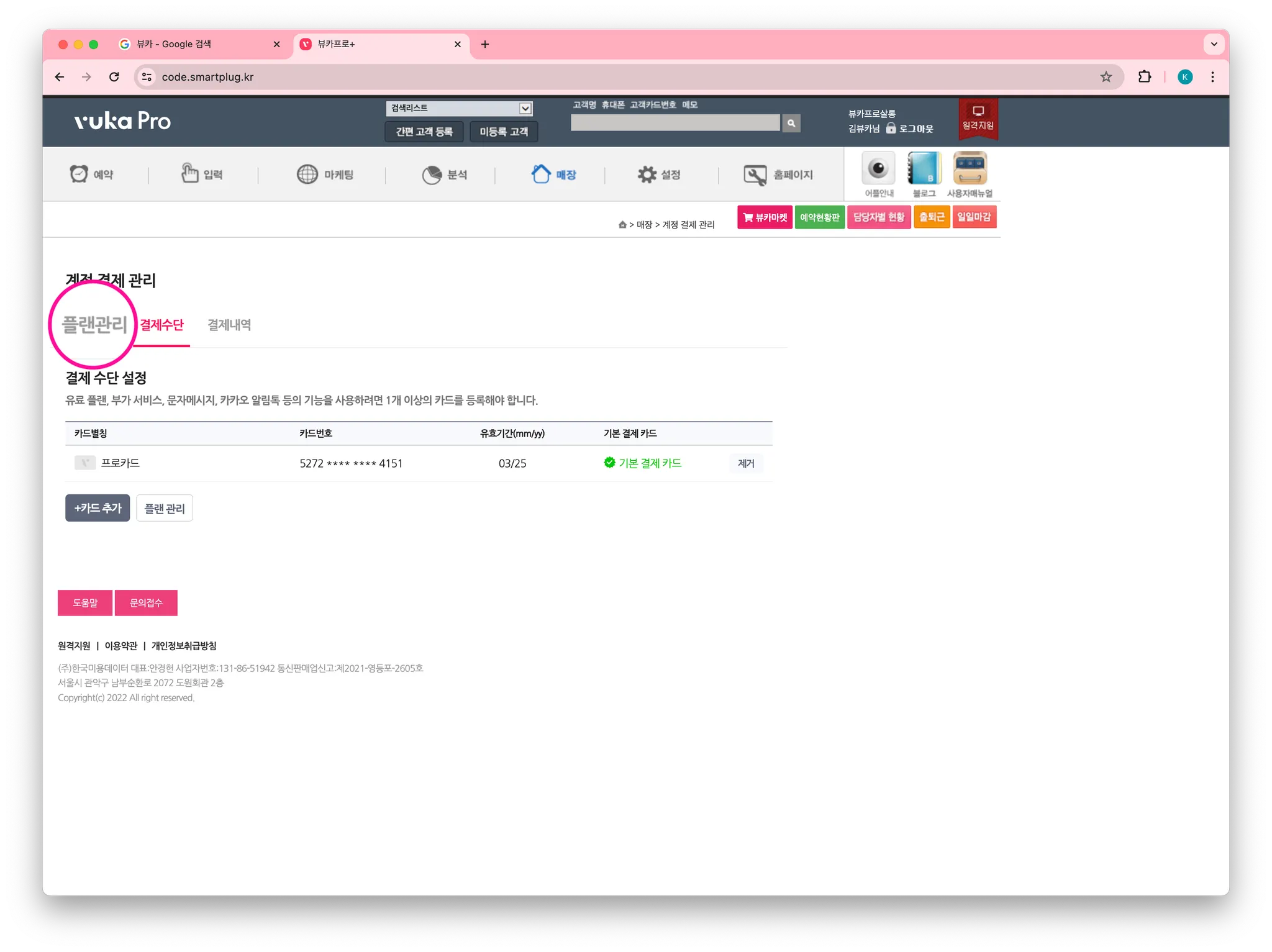Open the 원격지원 remote support icon
Screen dimensions: 1272x952
click(x=978, y=117)
